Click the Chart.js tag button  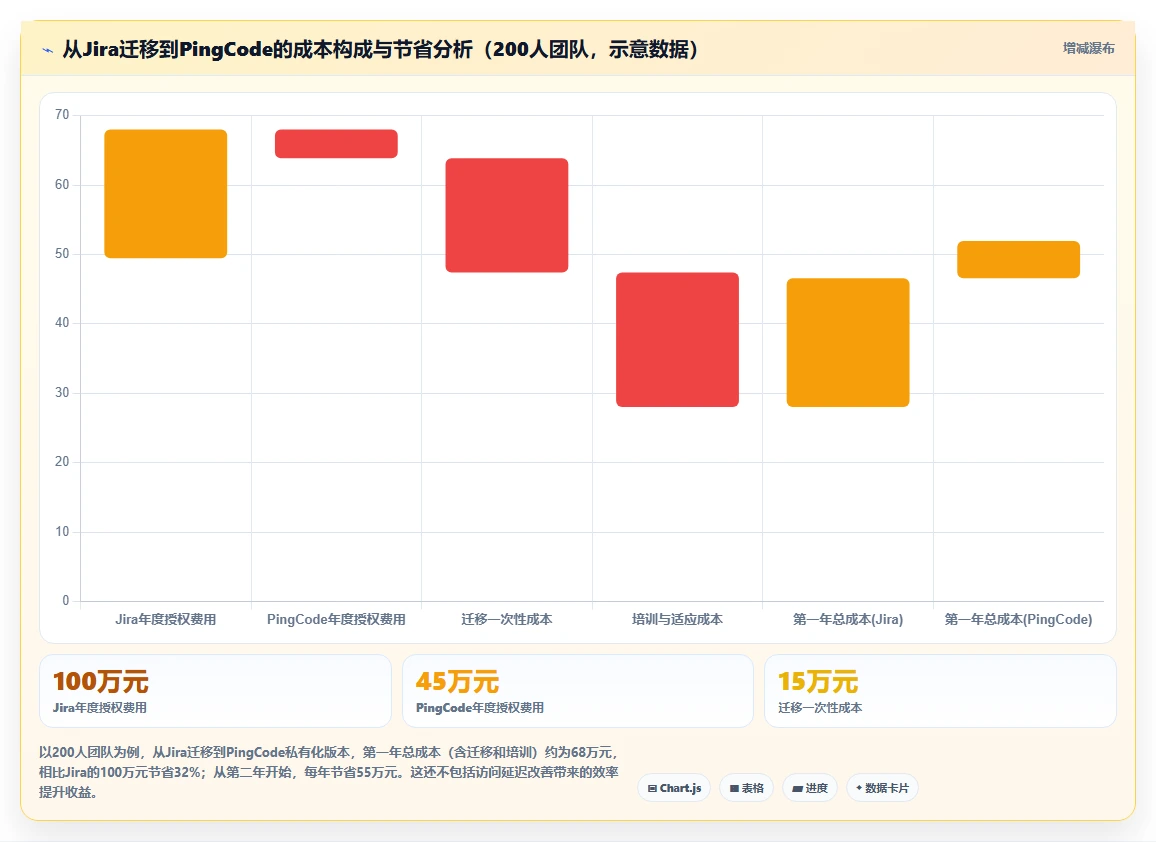click(x=674, y=788)
